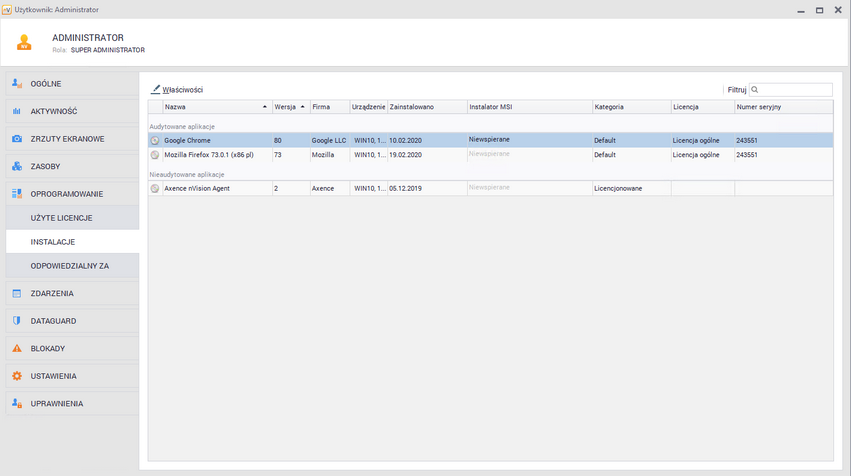Click the Aktywność bar chart icon
Viewport: 851px width, 476px height.
(x=17, y=111)
